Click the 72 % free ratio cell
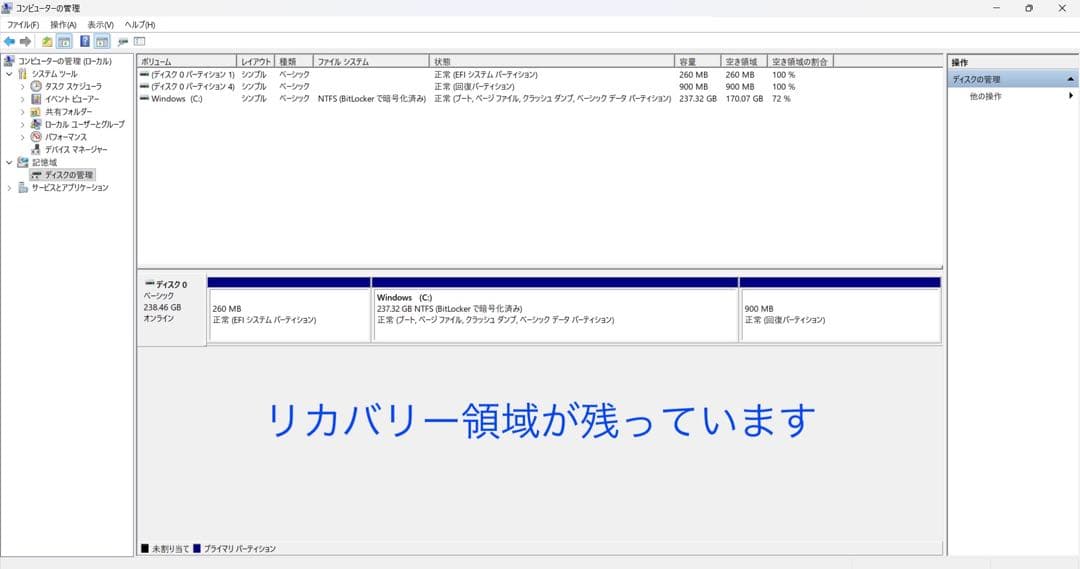This screenshot has height=569, width=1080. (x=781, y=99)
